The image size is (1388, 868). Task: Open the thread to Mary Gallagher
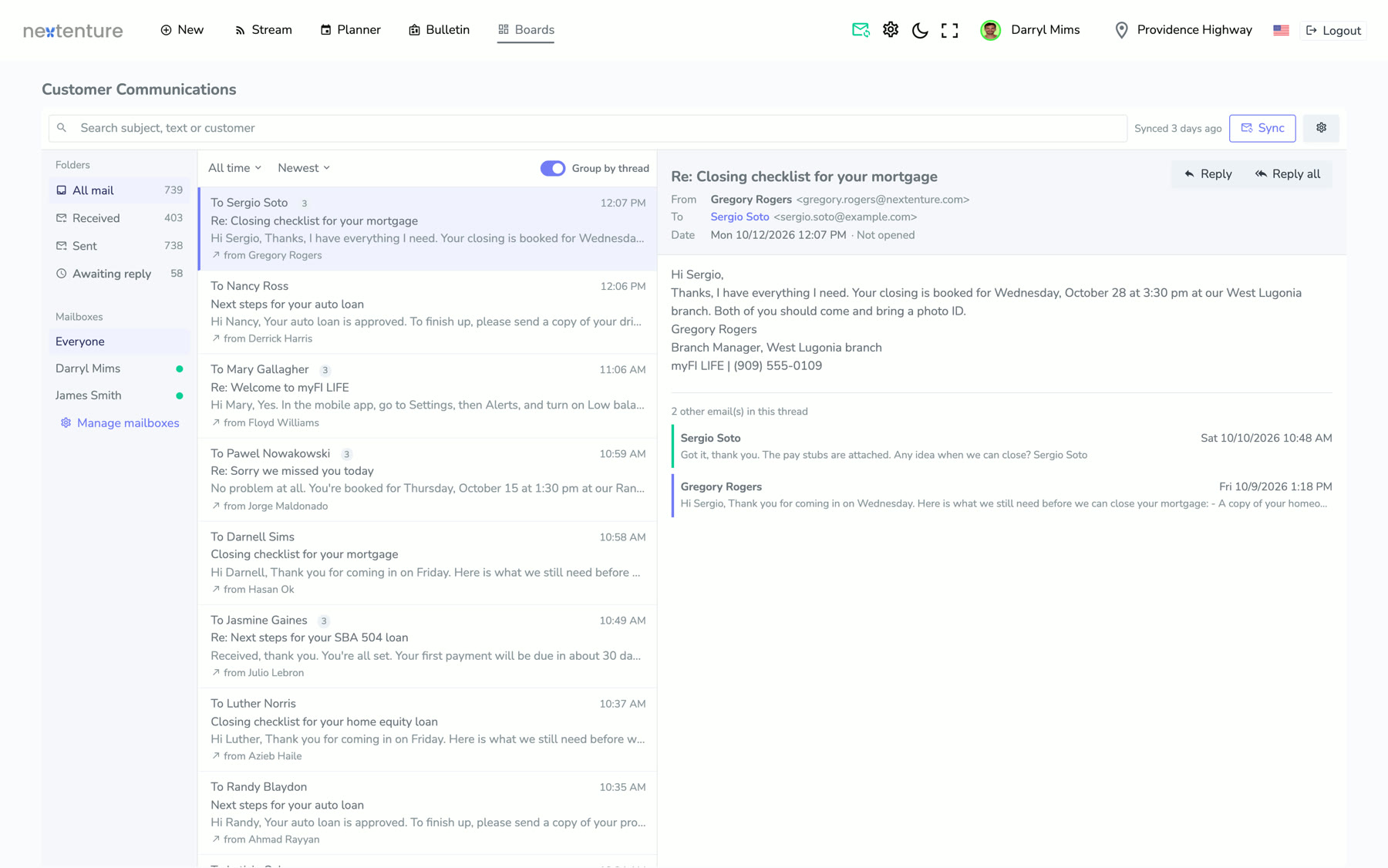pos(428,395)
